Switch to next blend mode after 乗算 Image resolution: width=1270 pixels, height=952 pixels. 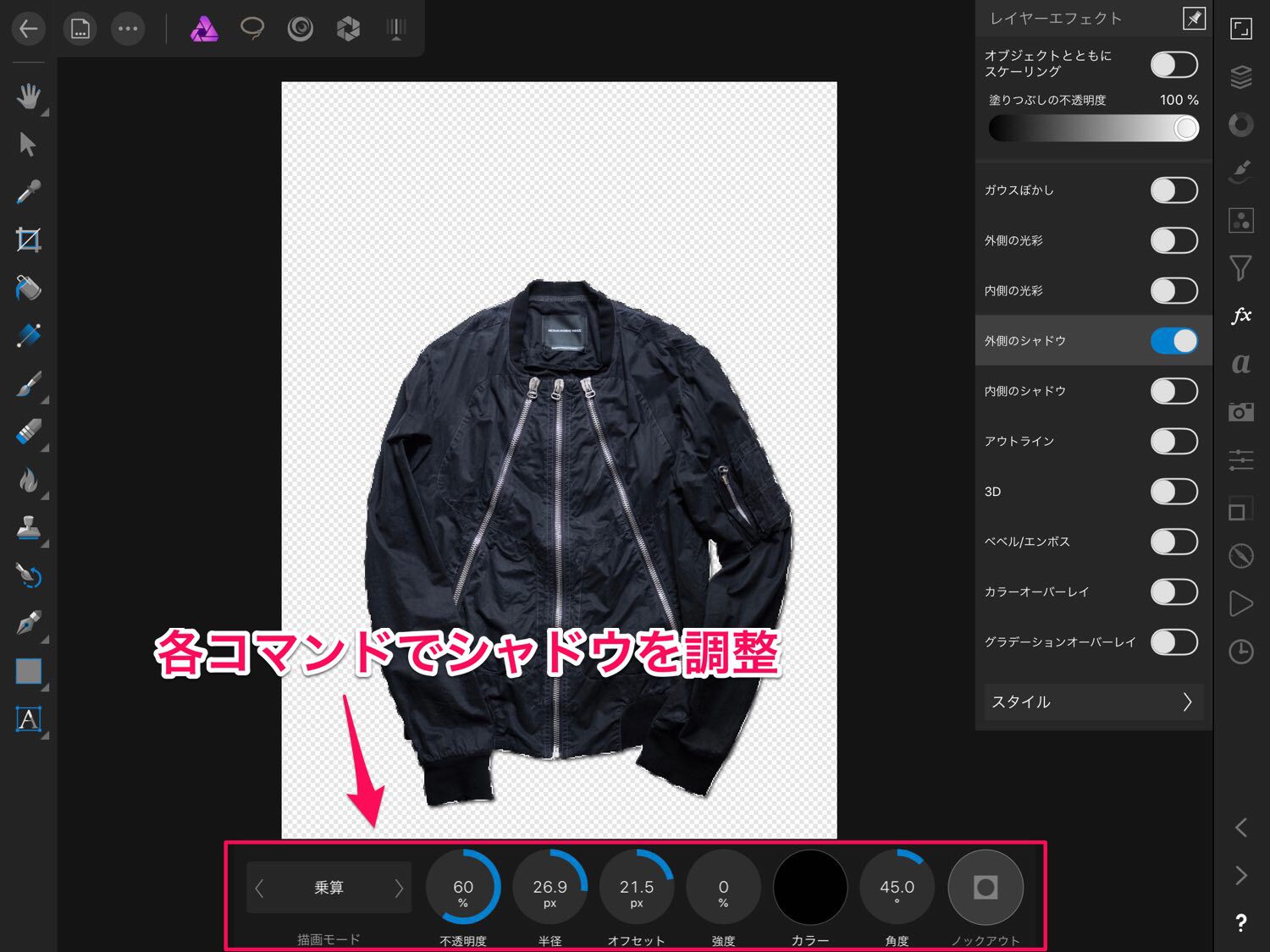[x=399, y=888]
